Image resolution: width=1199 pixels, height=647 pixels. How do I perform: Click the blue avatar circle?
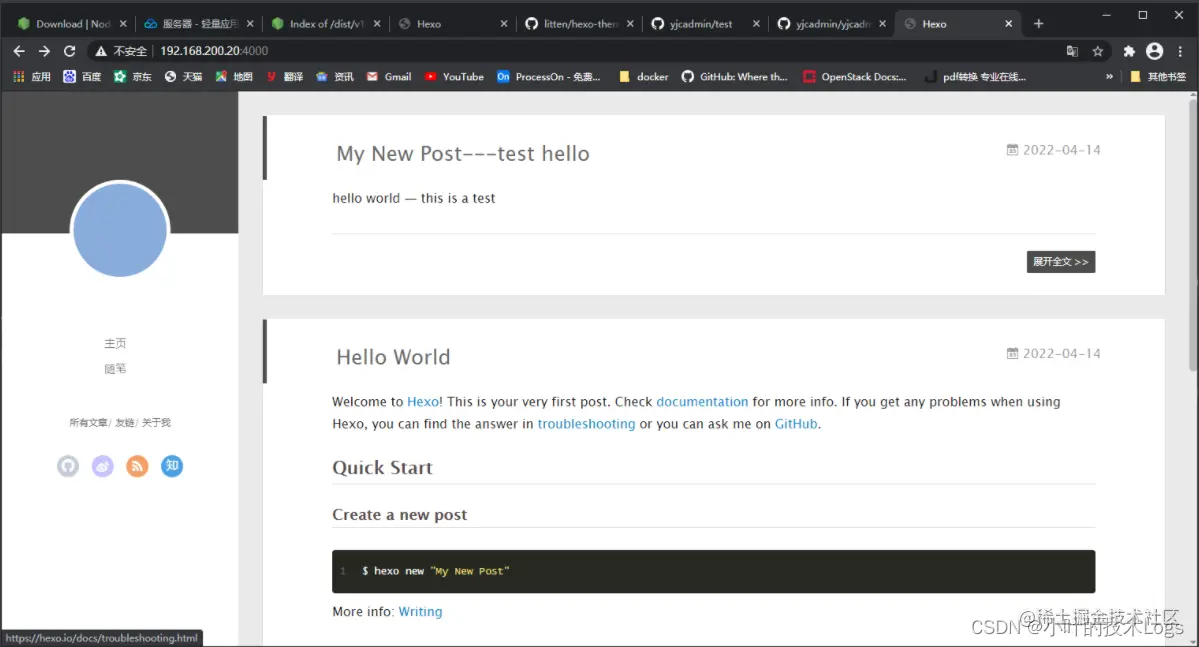click(120, 229)
